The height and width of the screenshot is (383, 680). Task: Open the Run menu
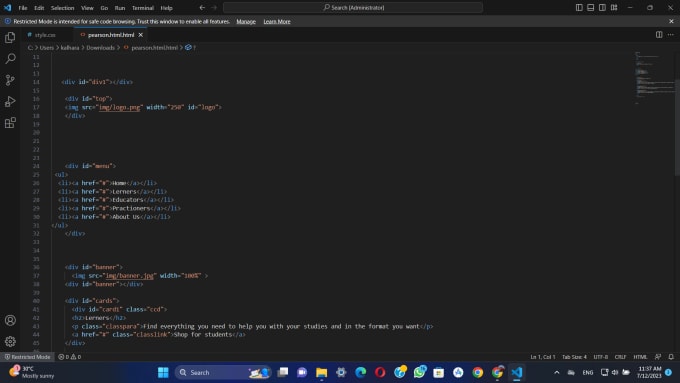coord(120,8)
